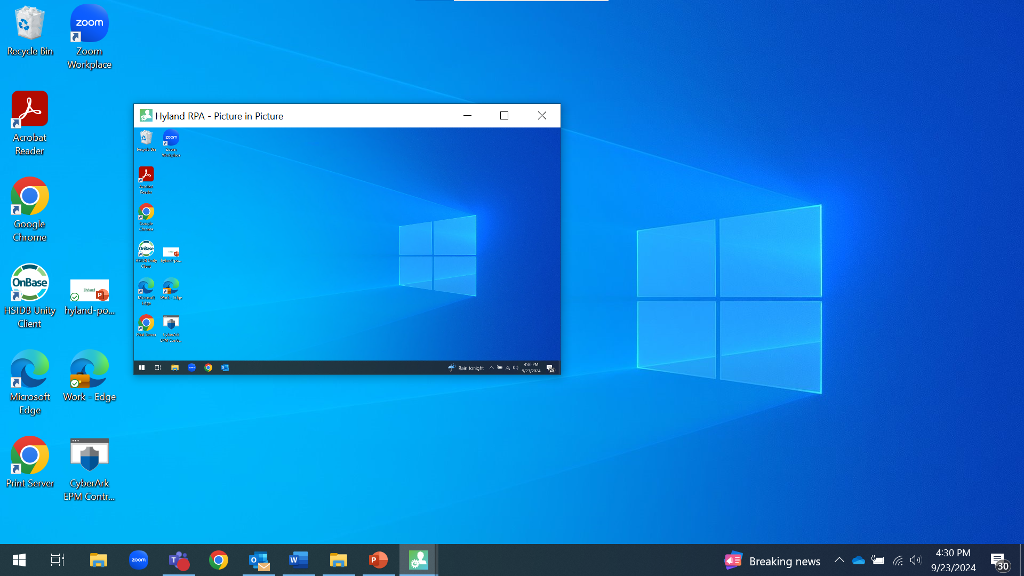Image resolution: width=1024 pixels, height=576 pixels.
Task: Open the Breaking news widget
Action: (773, 561)
